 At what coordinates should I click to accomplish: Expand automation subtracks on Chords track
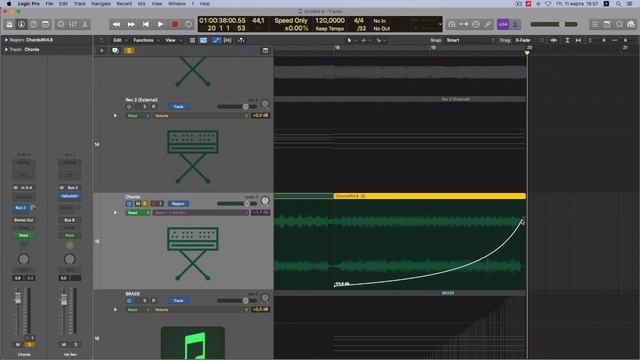116,213
